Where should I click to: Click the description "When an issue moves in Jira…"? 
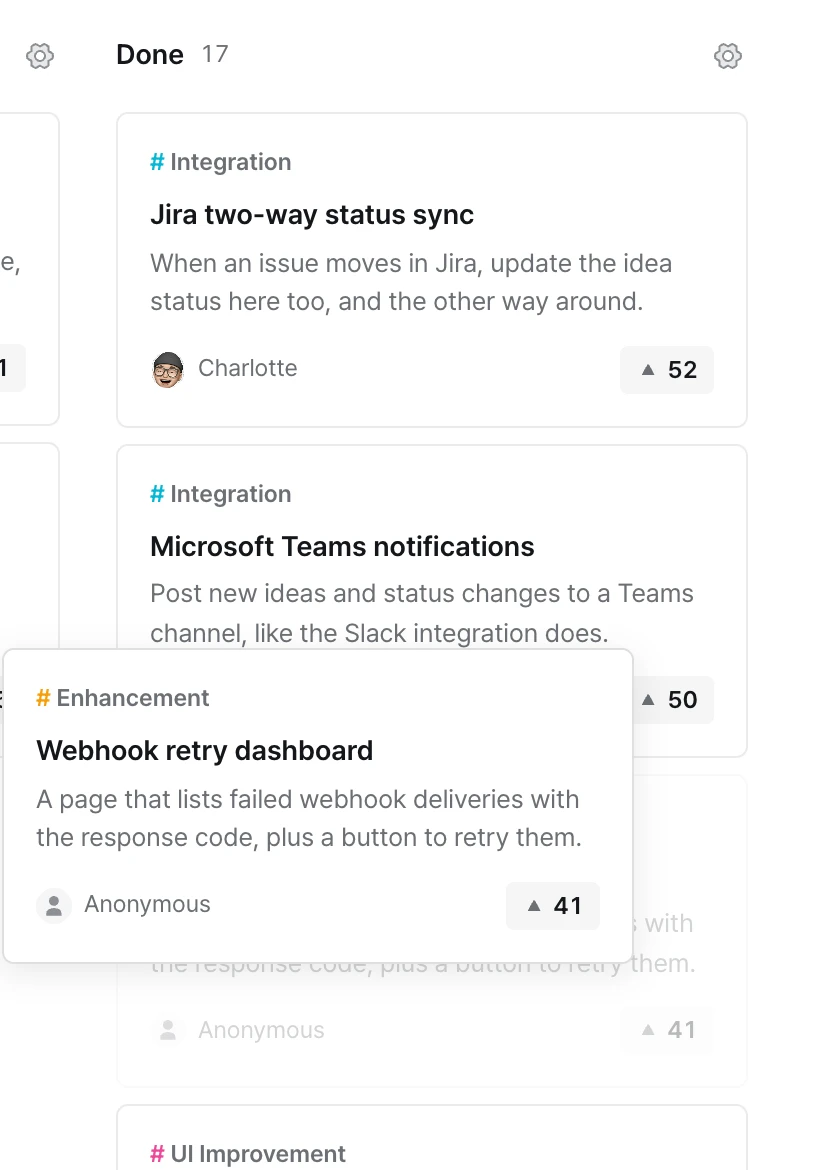[411, 282]
